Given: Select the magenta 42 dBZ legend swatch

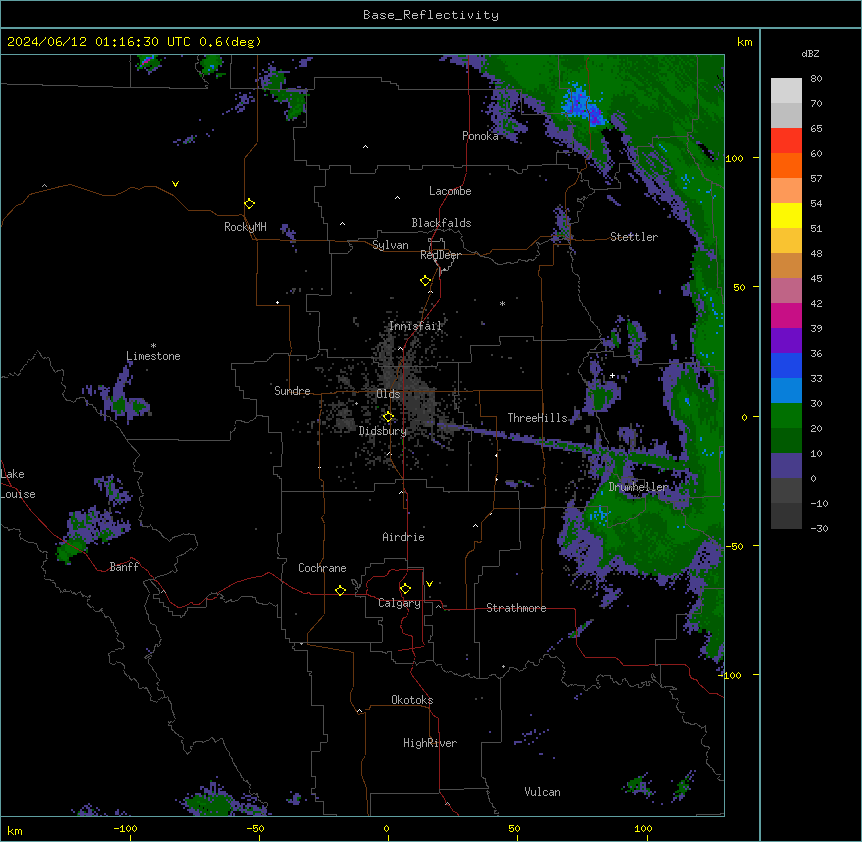Looking at the screenshot, I should point(786,315).
